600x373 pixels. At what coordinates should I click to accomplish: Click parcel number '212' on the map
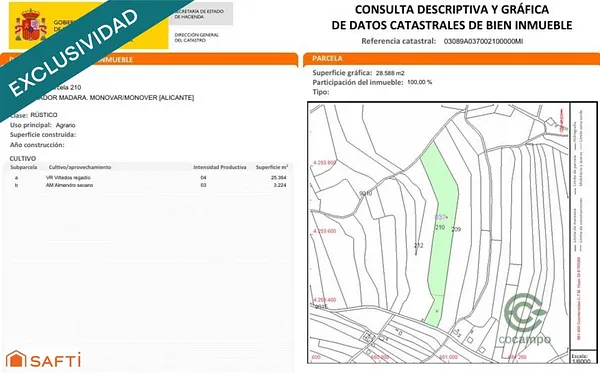pyautogui.click(x=419, y=246)
